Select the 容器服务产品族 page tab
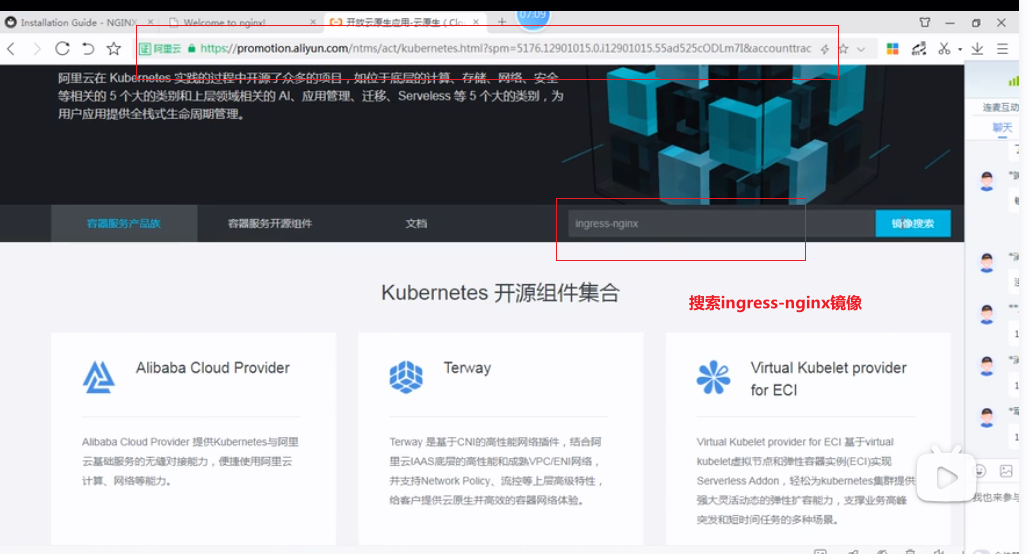Screen dimensions: 1031x554 point(124,223)
